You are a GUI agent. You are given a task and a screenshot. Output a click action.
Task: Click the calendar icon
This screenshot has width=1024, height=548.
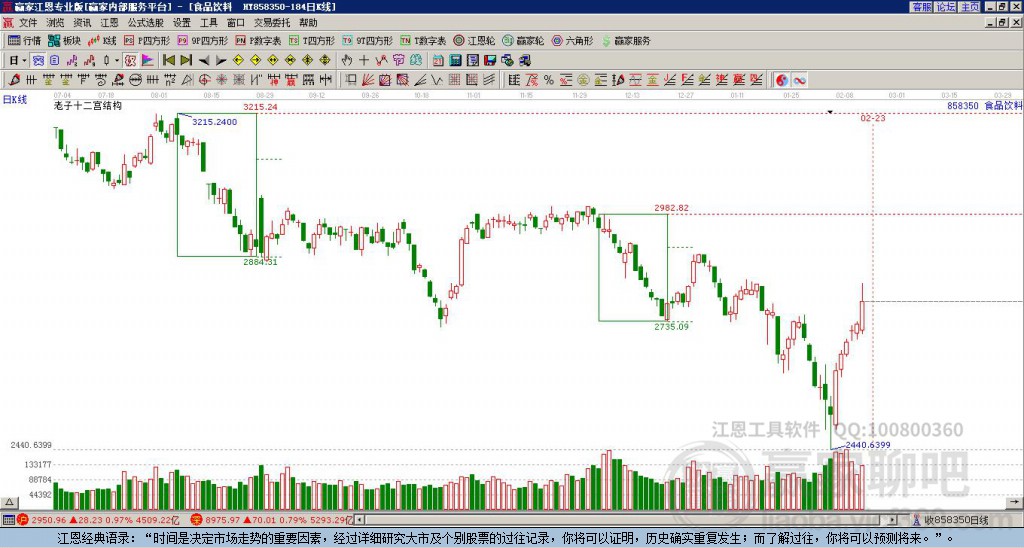coord(438,61)
